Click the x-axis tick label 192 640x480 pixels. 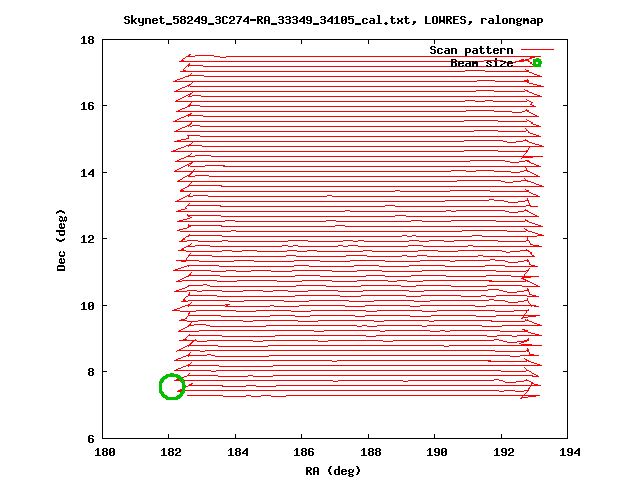504,452
